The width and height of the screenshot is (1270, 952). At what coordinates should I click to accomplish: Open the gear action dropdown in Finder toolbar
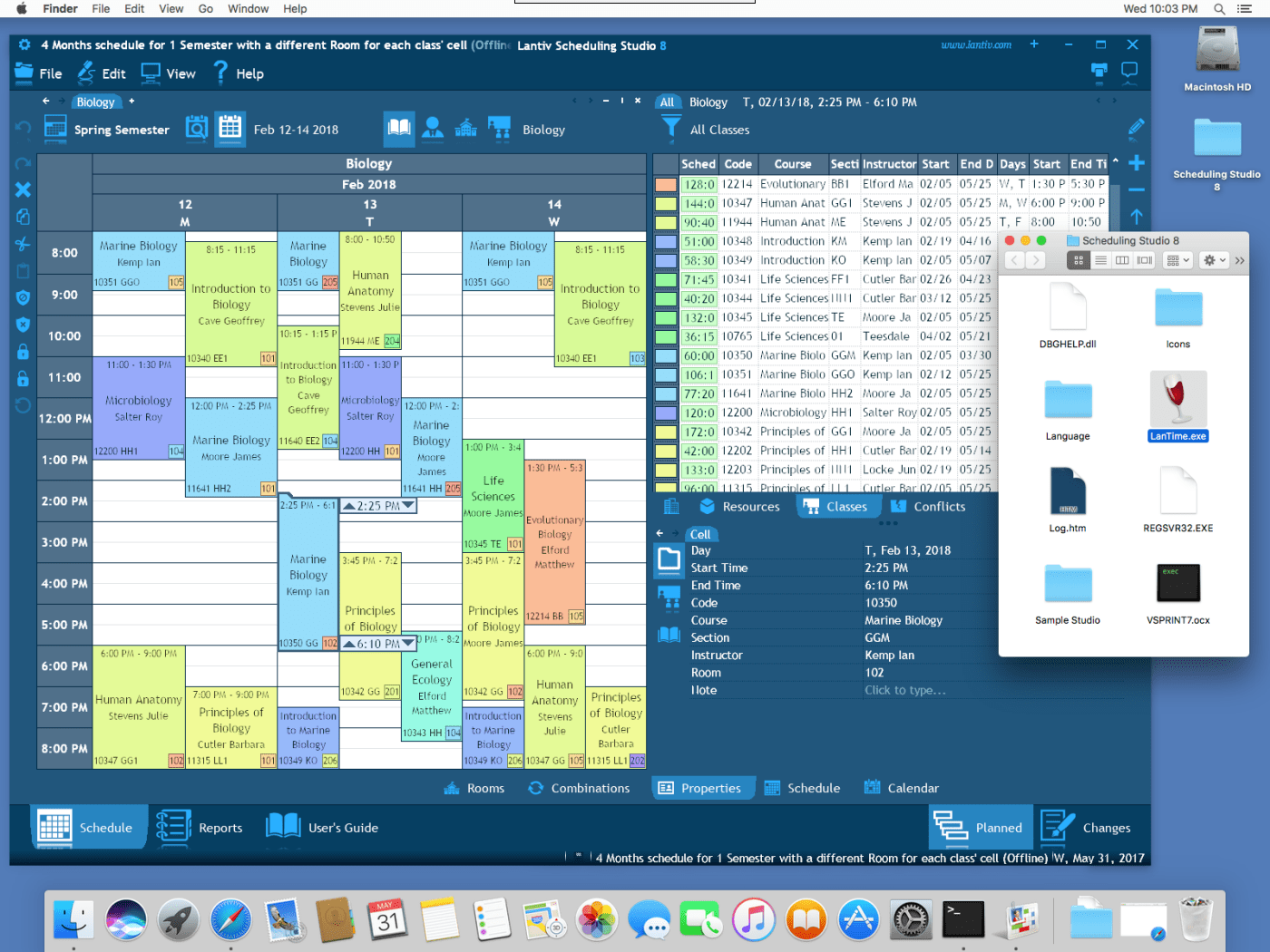(1213, 260)
